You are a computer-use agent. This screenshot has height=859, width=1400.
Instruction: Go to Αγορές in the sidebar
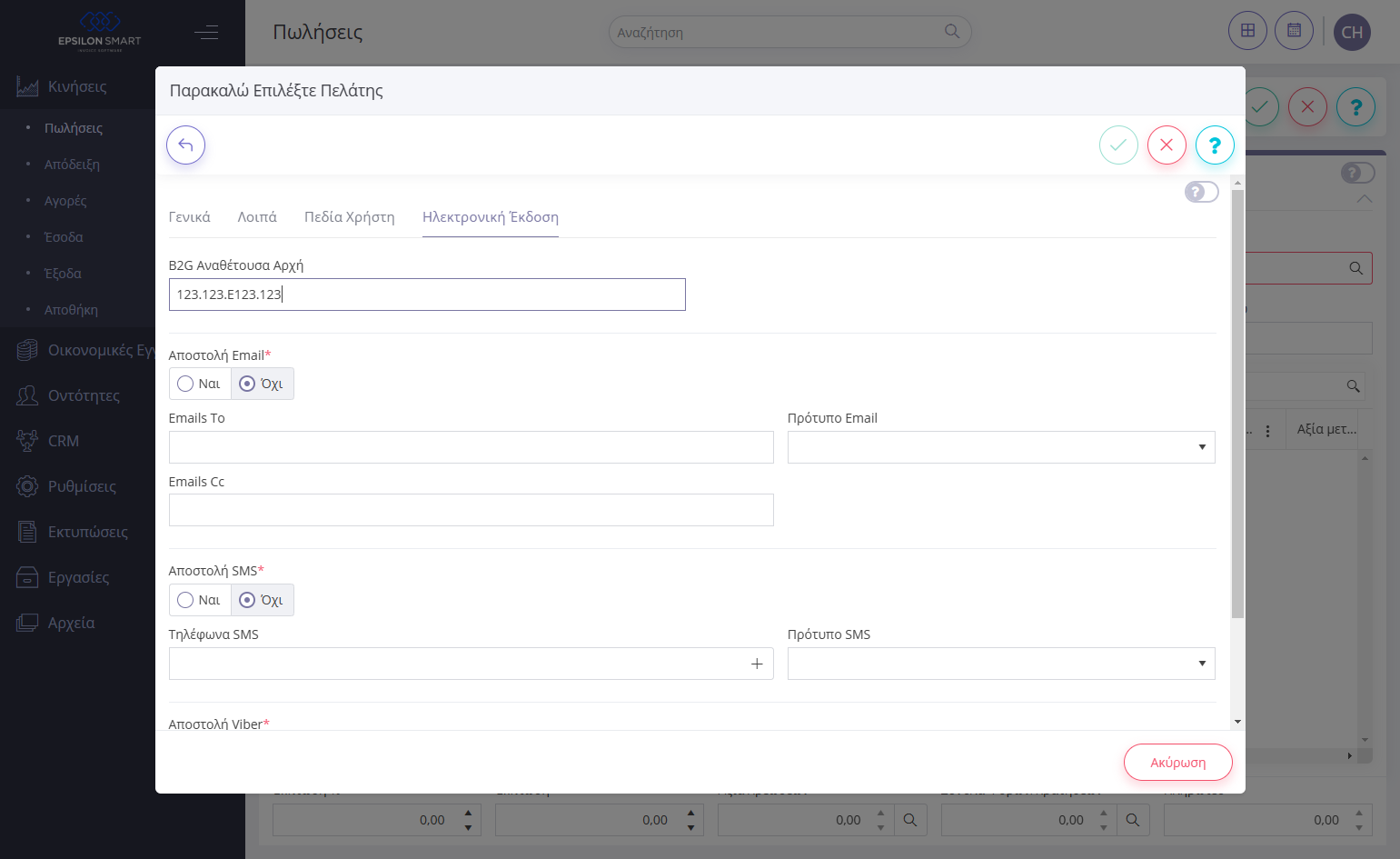(x=65, y=201)
